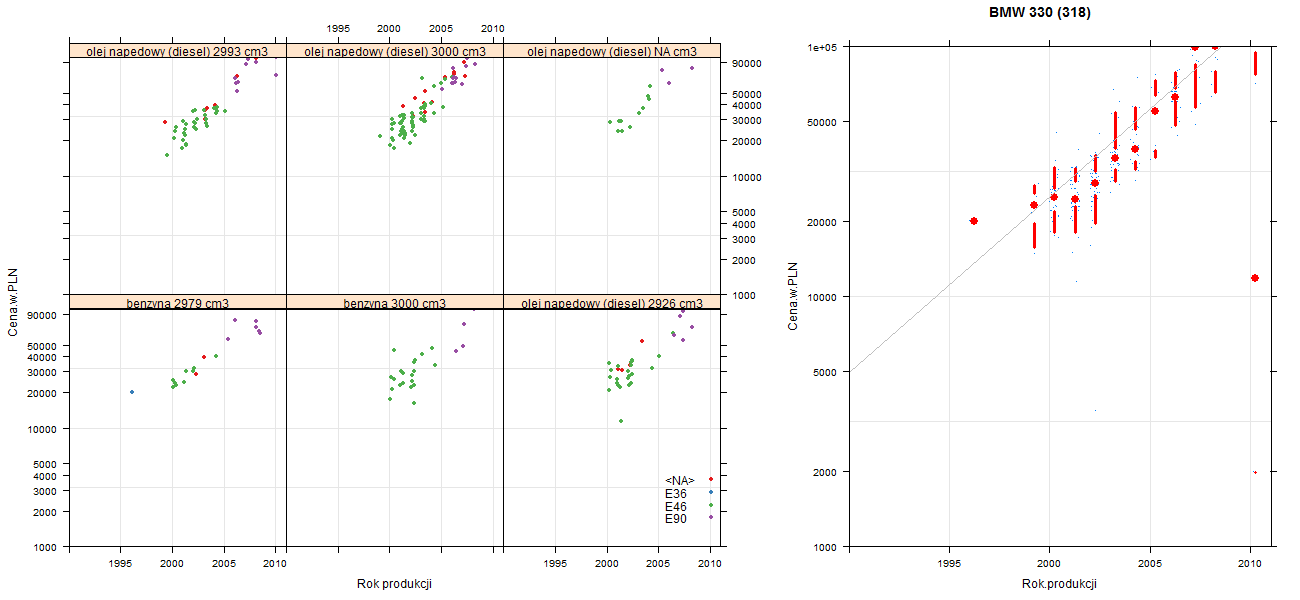Select the "olej napedowy (diesel) 2926 cm3" panel header
The image size is (1300, 600).
[612, 303]
